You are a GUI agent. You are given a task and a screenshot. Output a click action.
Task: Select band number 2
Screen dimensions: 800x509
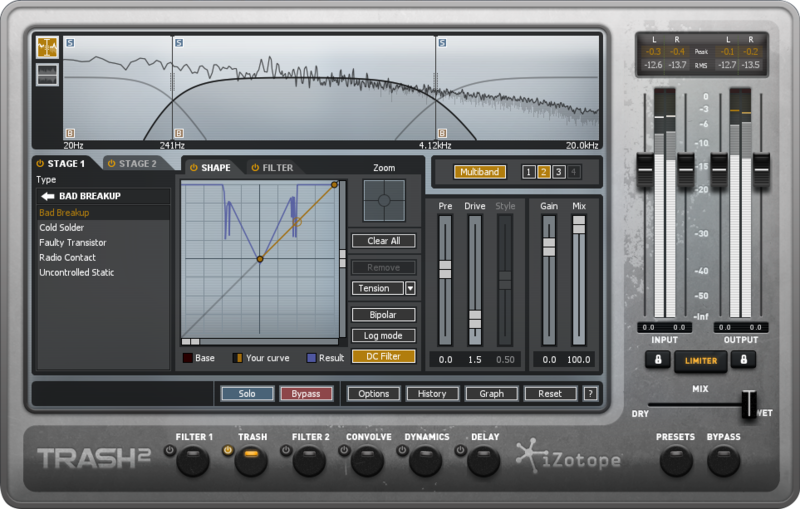(x=543, y=172)
